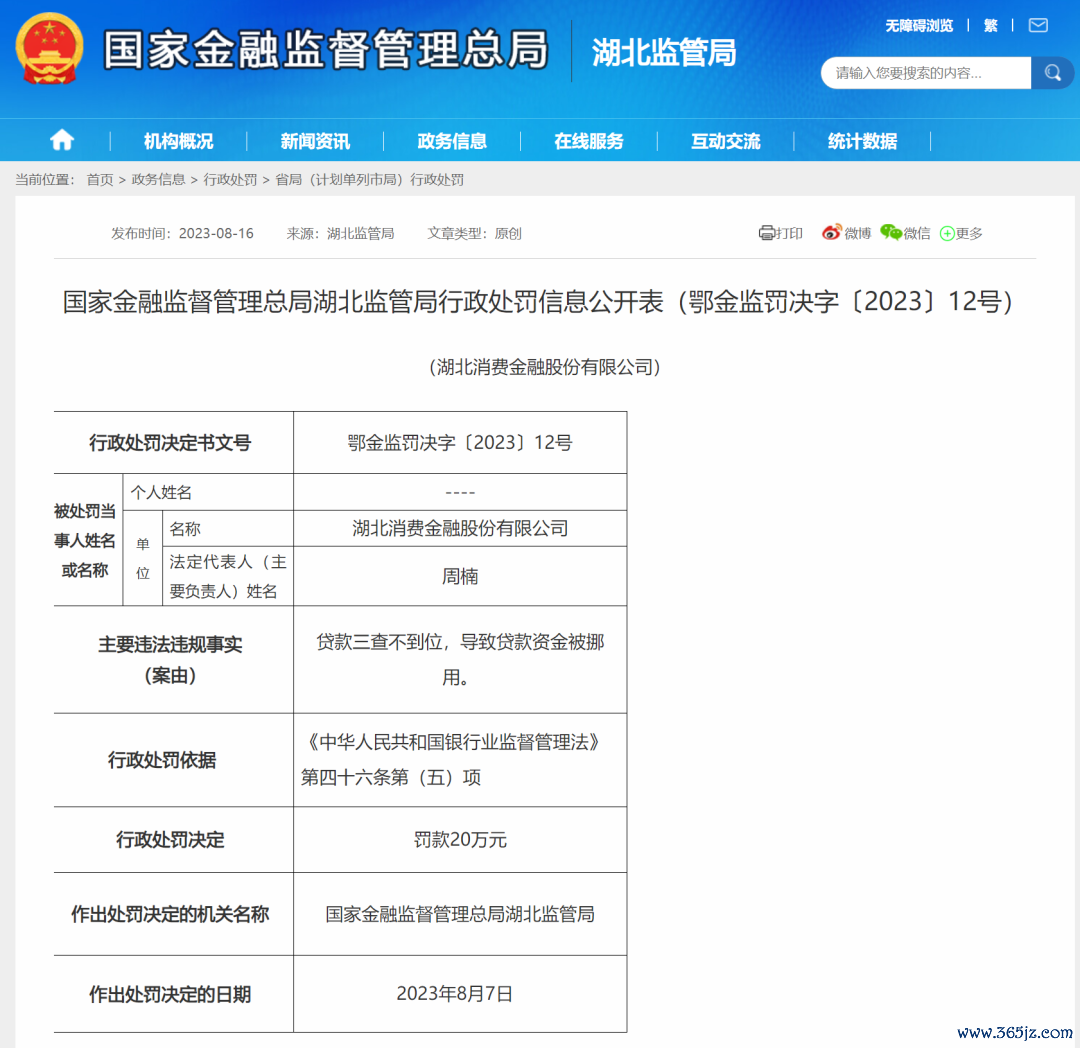Image resolution: width=1080 pixels, height=1048 pixels.
Task: Go to 首页 in breadcrumb
Action: [100, 180]
